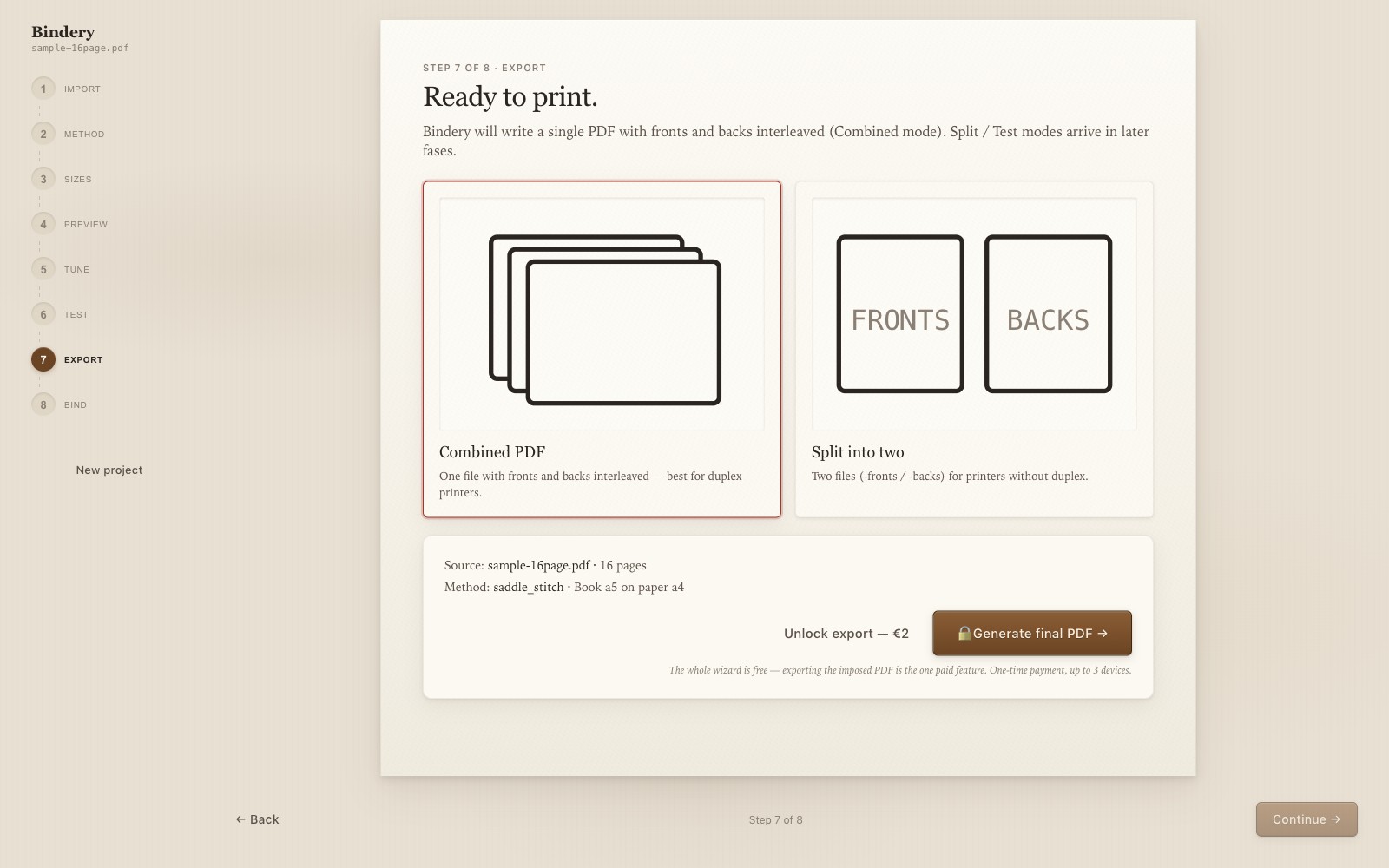Jump to step 3 Sizes circle

(x=43, y=179)
